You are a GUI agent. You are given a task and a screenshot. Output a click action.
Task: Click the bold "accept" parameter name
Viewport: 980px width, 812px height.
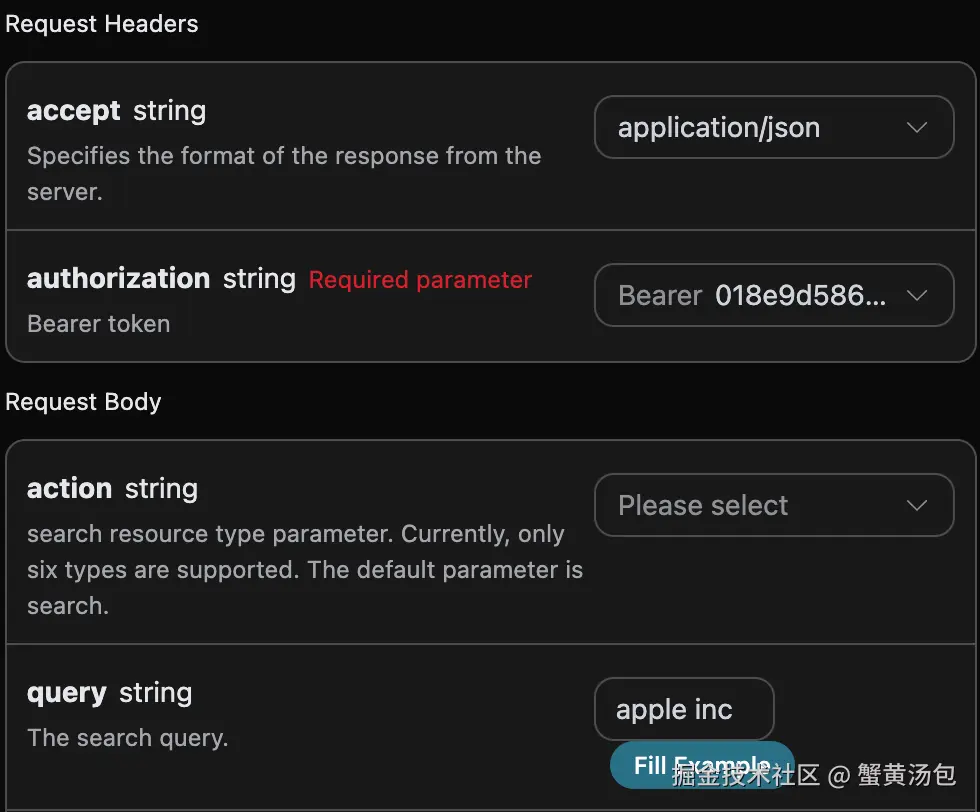click(73, 111)
